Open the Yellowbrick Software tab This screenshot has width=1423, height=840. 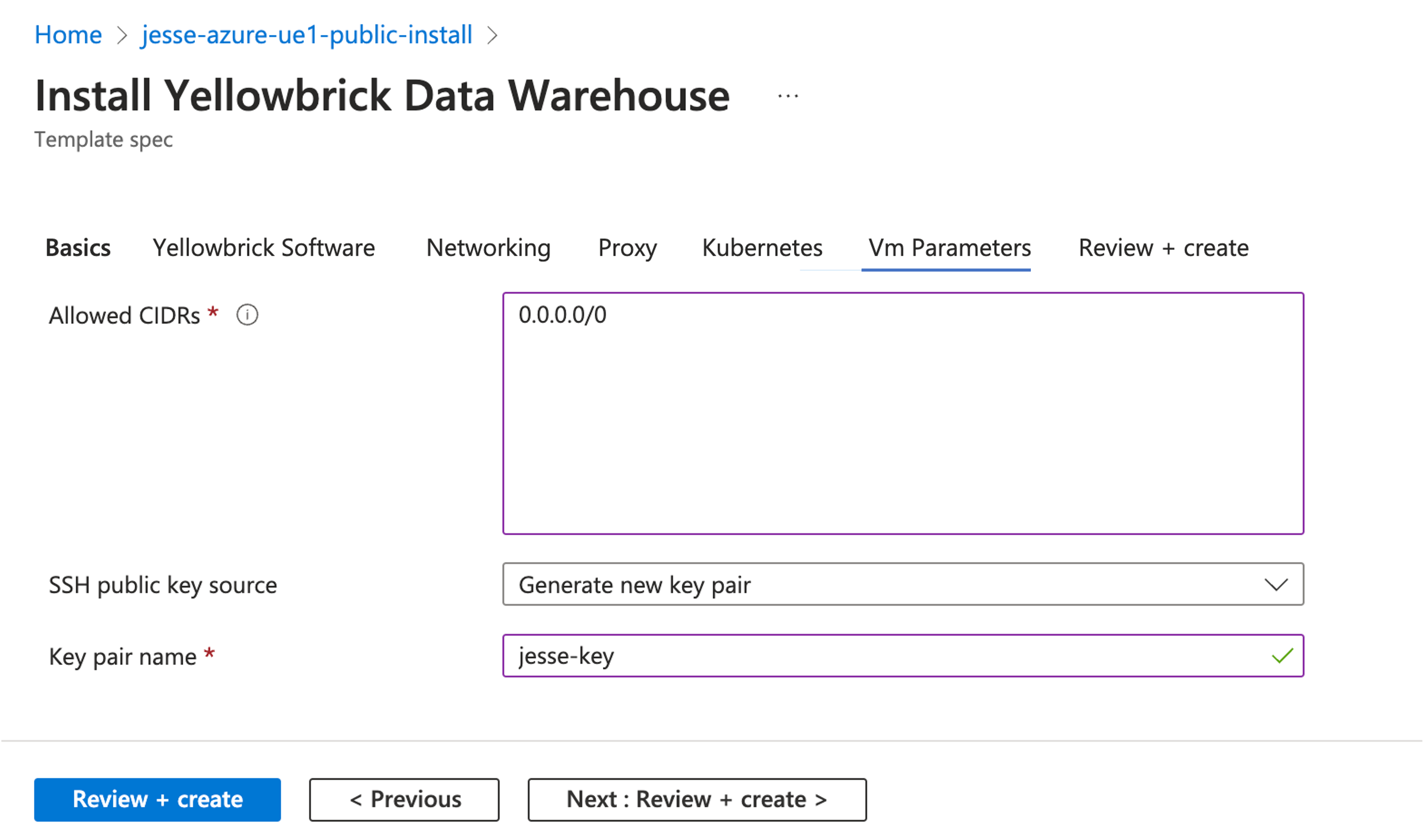(x=264, y=248)
